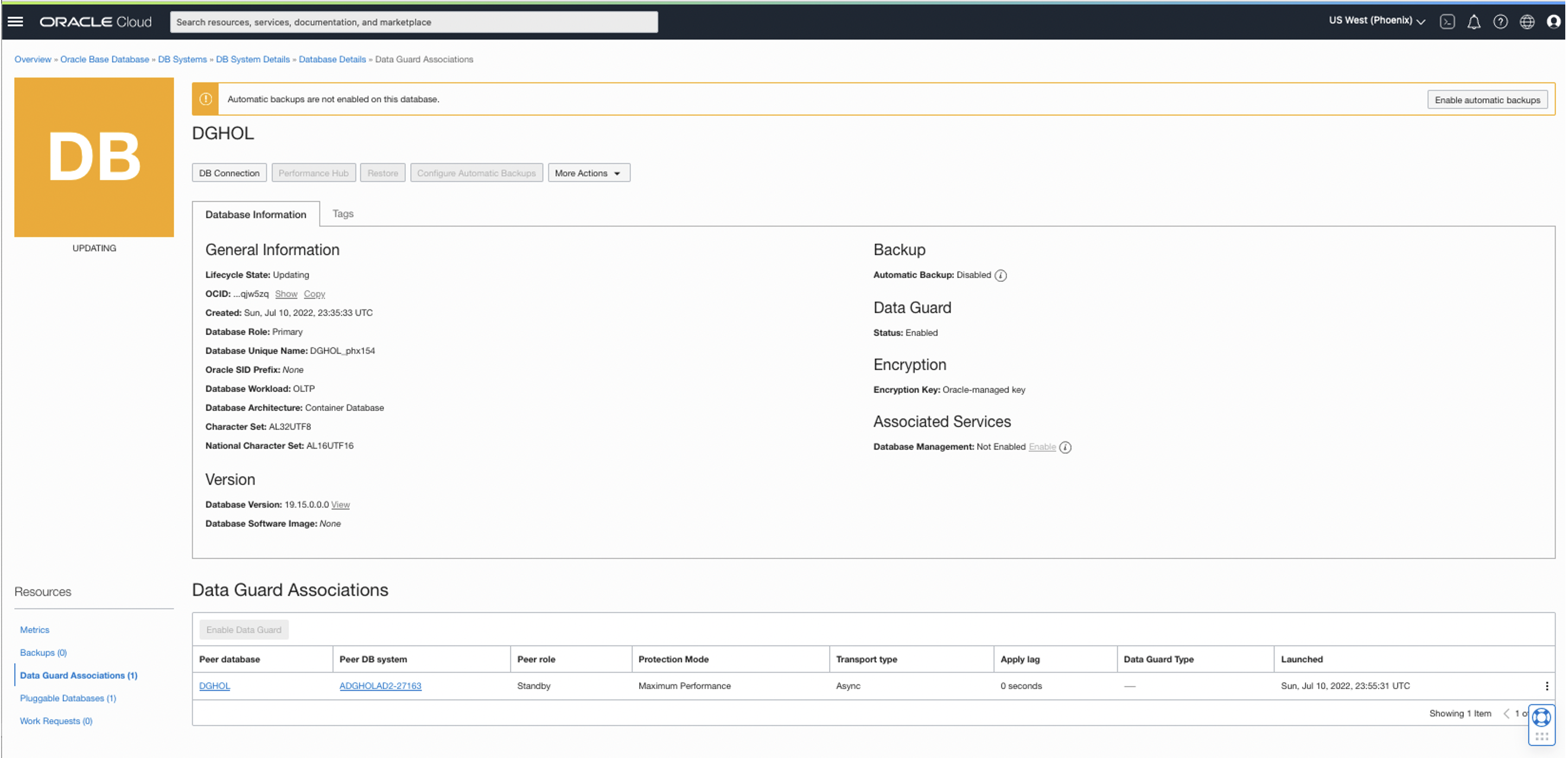The height and width of the screenshot is (758, 1568).
Task: Click info icon next to Database Management
Action: pyautogui.click(x=1065, y=448)
